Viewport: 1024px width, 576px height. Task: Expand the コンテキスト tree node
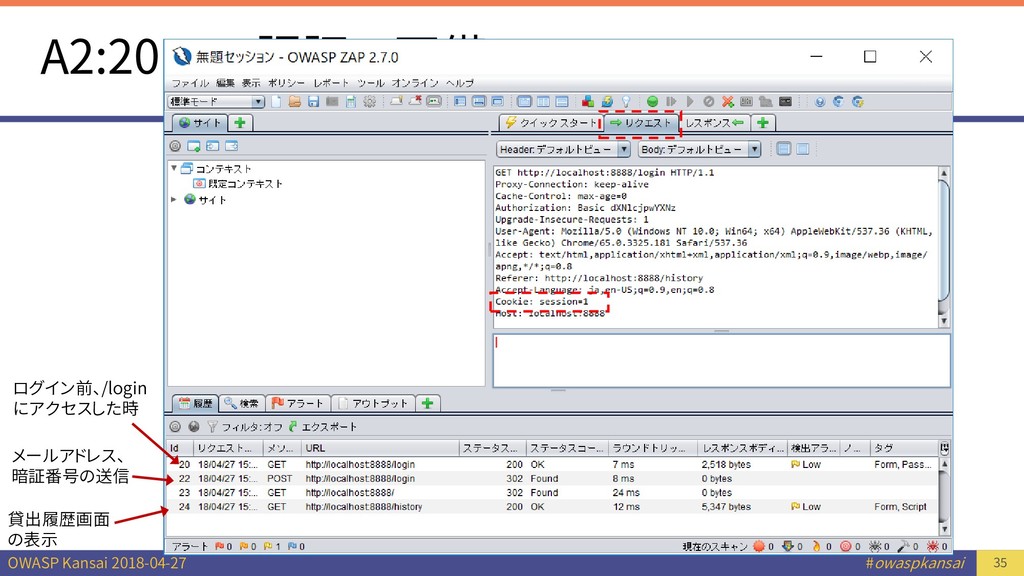point(174,168)
